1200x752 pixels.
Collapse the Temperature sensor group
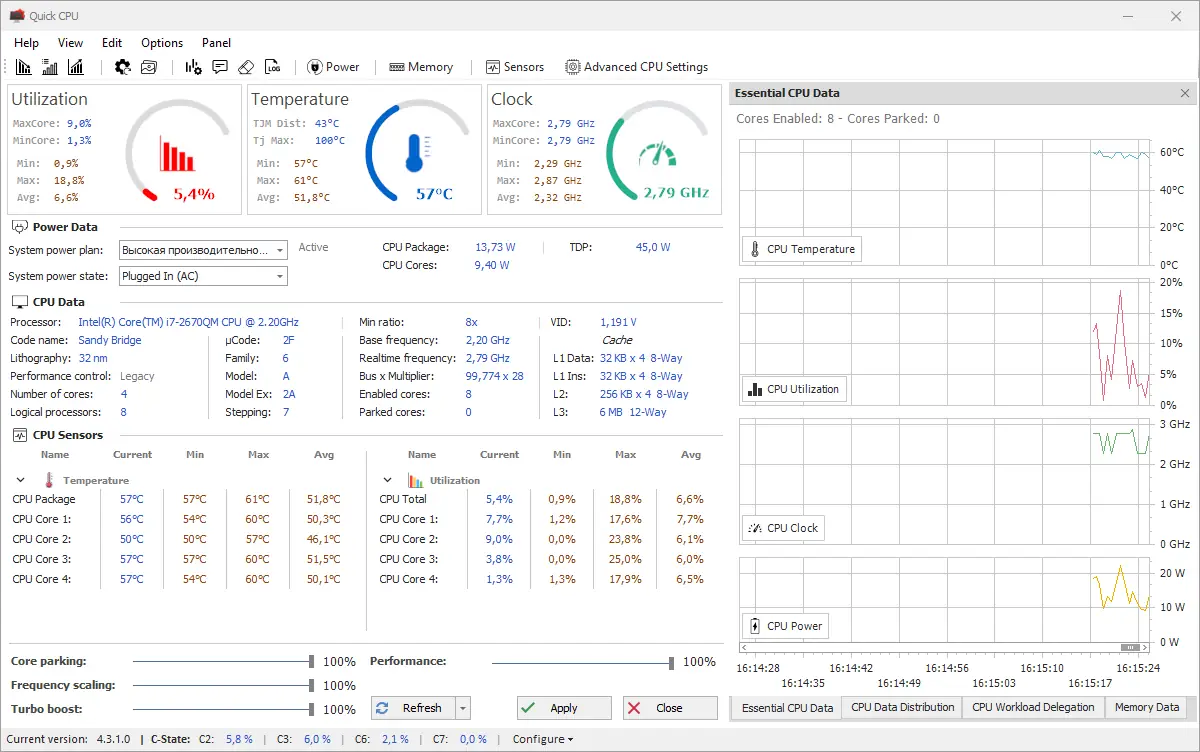tap(21, 481)
